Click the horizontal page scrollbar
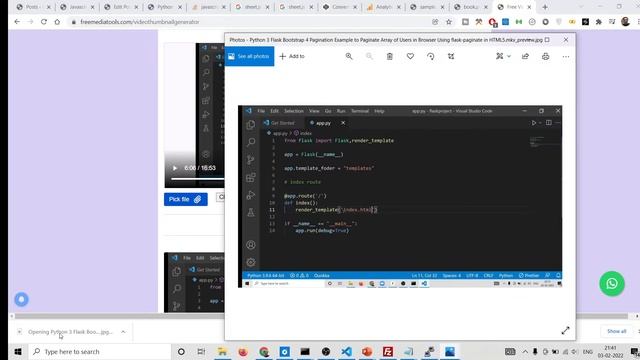Viewport: 640px width, 360px height. 321,316
